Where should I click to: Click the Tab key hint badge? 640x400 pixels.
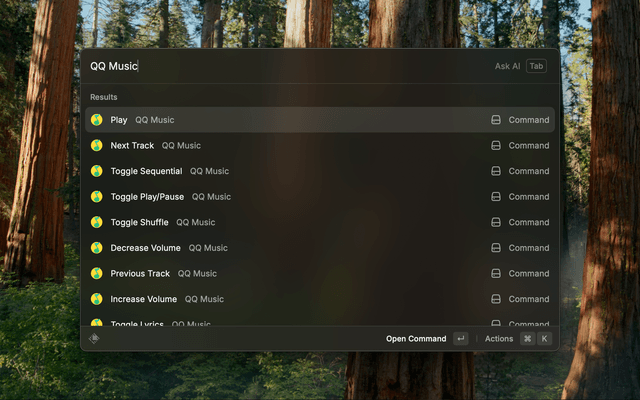[x=537, y=66]
